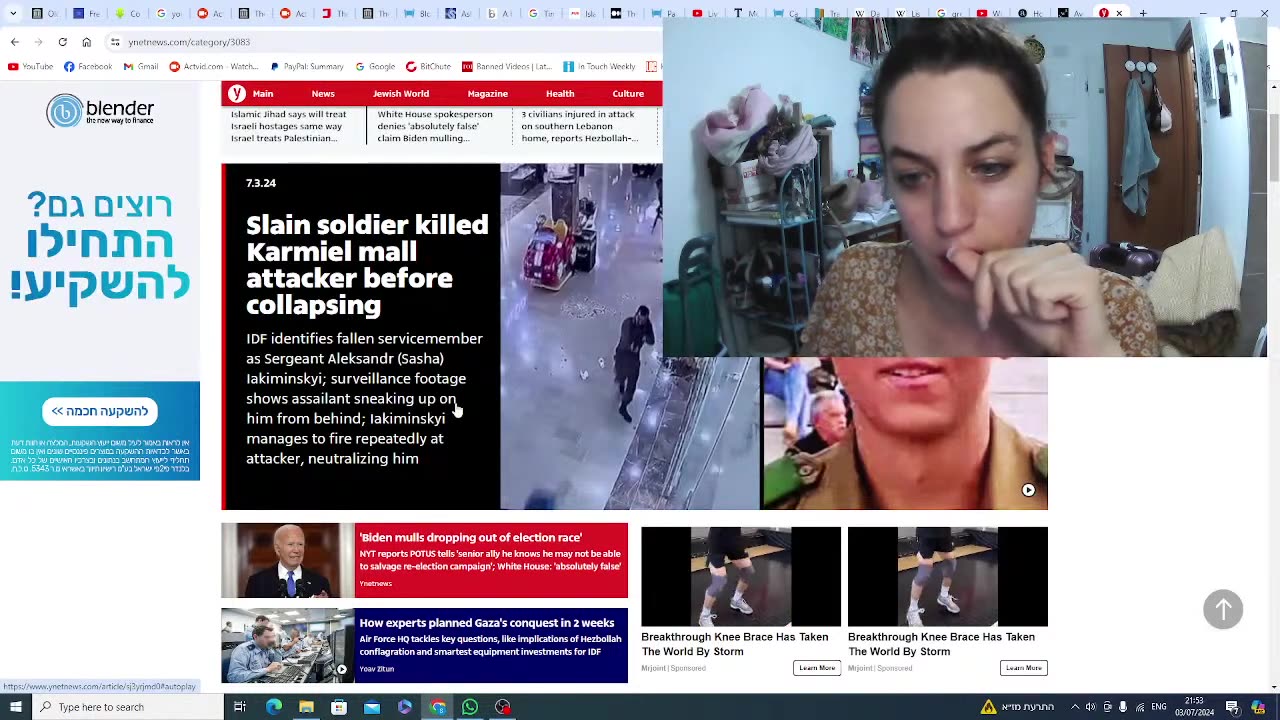This screenshot has width=1280, height=720.
Task: Open the tab search dropdown arrow
Action: click(x=14, y=13)
